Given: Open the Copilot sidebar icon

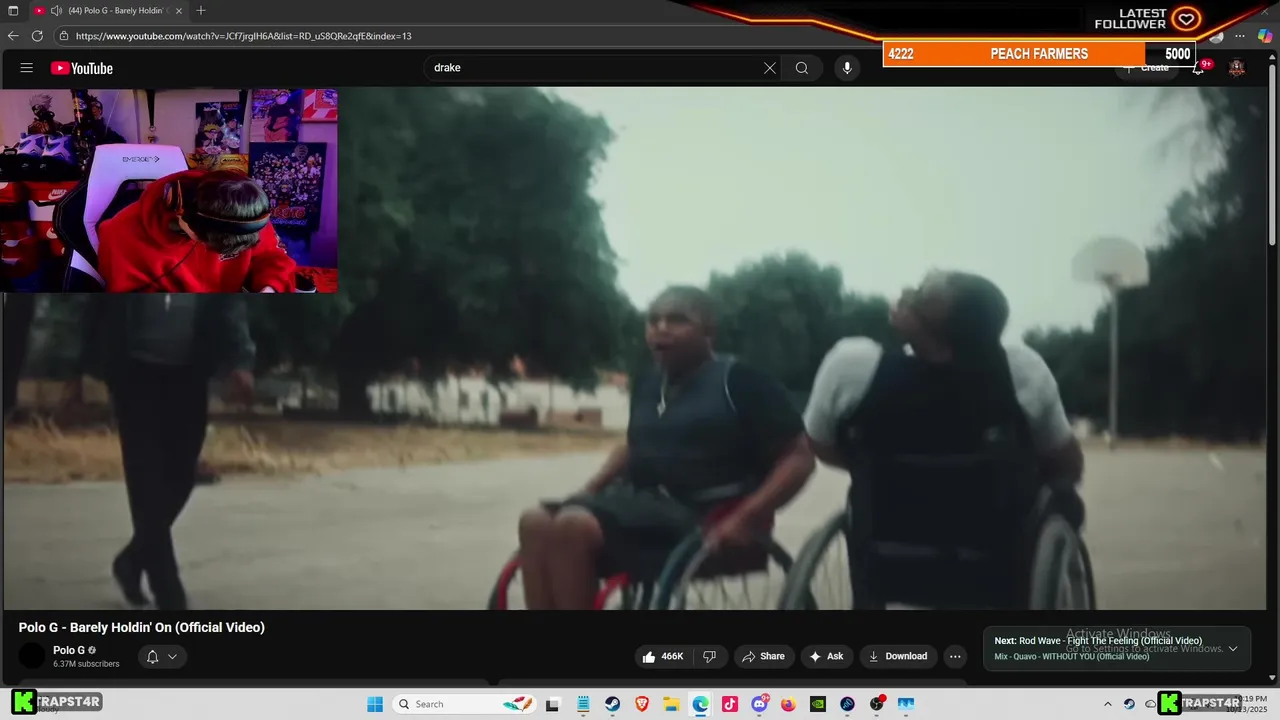Looking at the screenshot, I should [1265, 36].
